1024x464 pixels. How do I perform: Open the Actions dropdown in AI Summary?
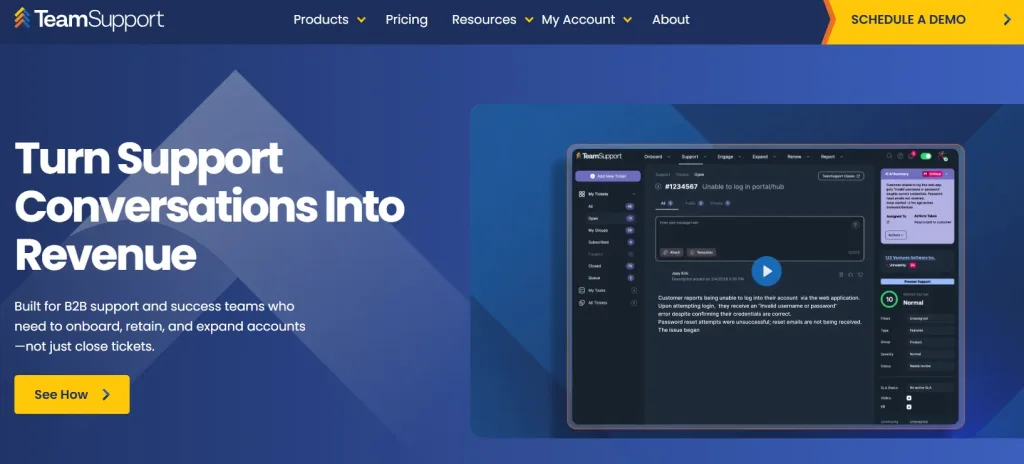(x=895, y=235)
